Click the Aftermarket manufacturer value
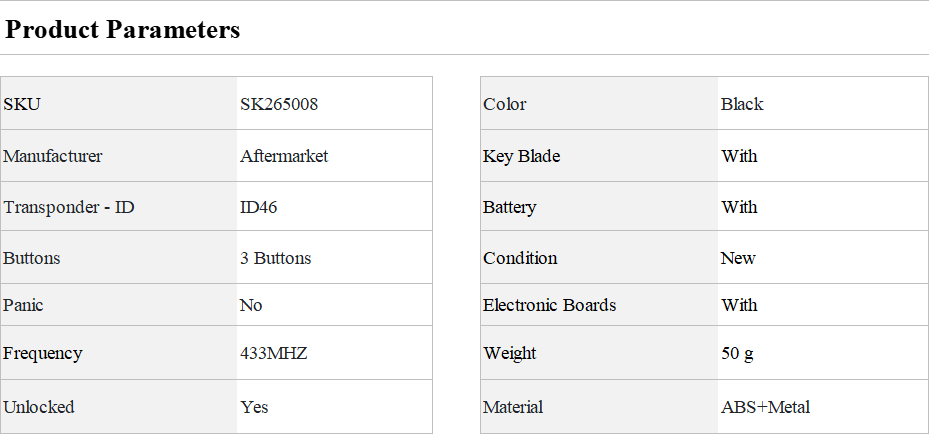The image size is (929, 434). 284,156
